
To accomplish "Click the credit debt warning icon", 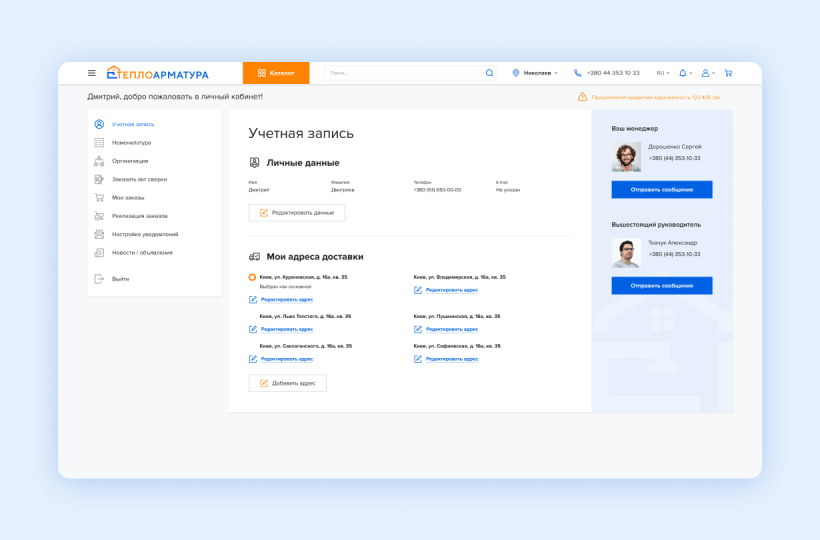I will (x=582, y=97).
